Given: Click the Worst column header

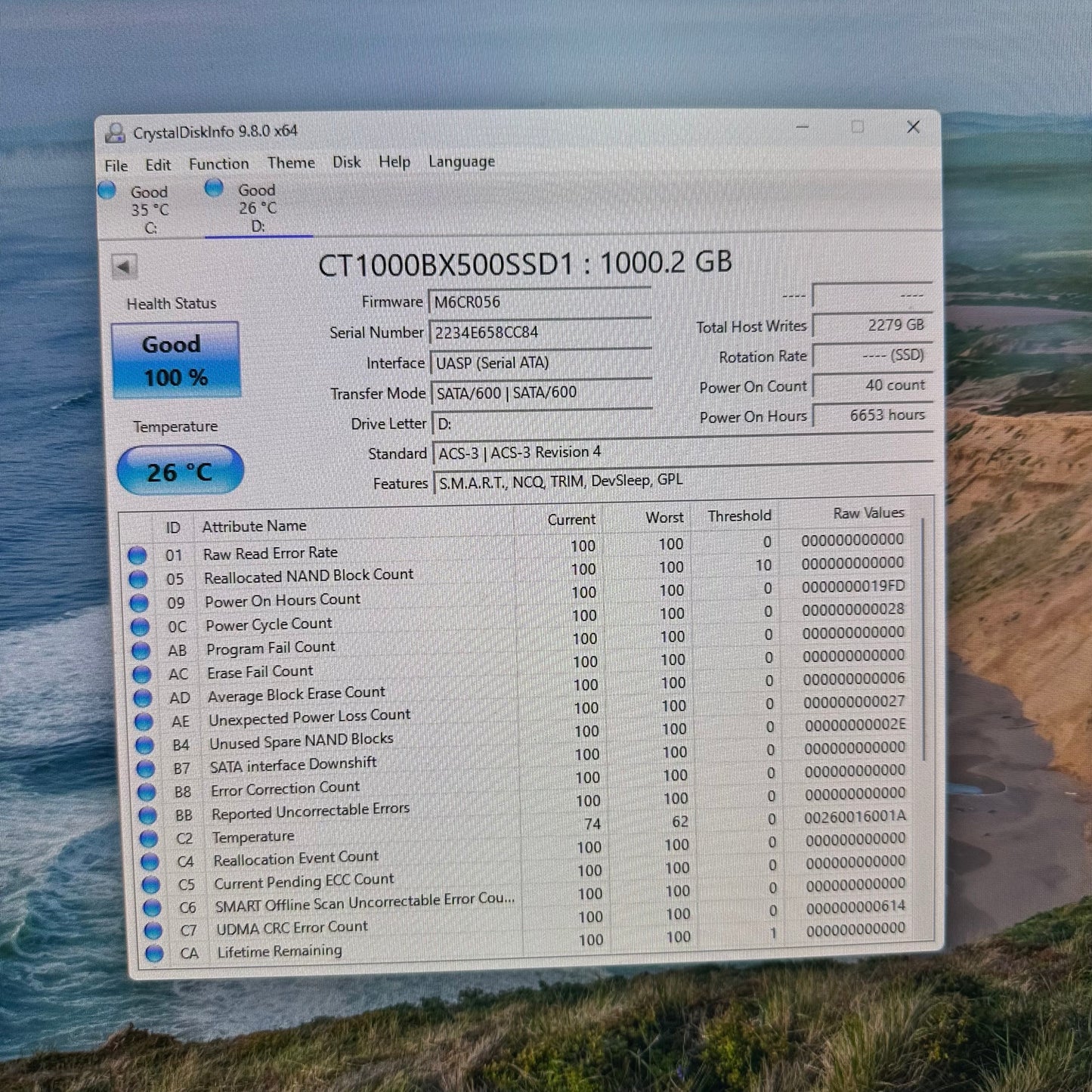Looking at the screenshot, I should pos(664,518).
